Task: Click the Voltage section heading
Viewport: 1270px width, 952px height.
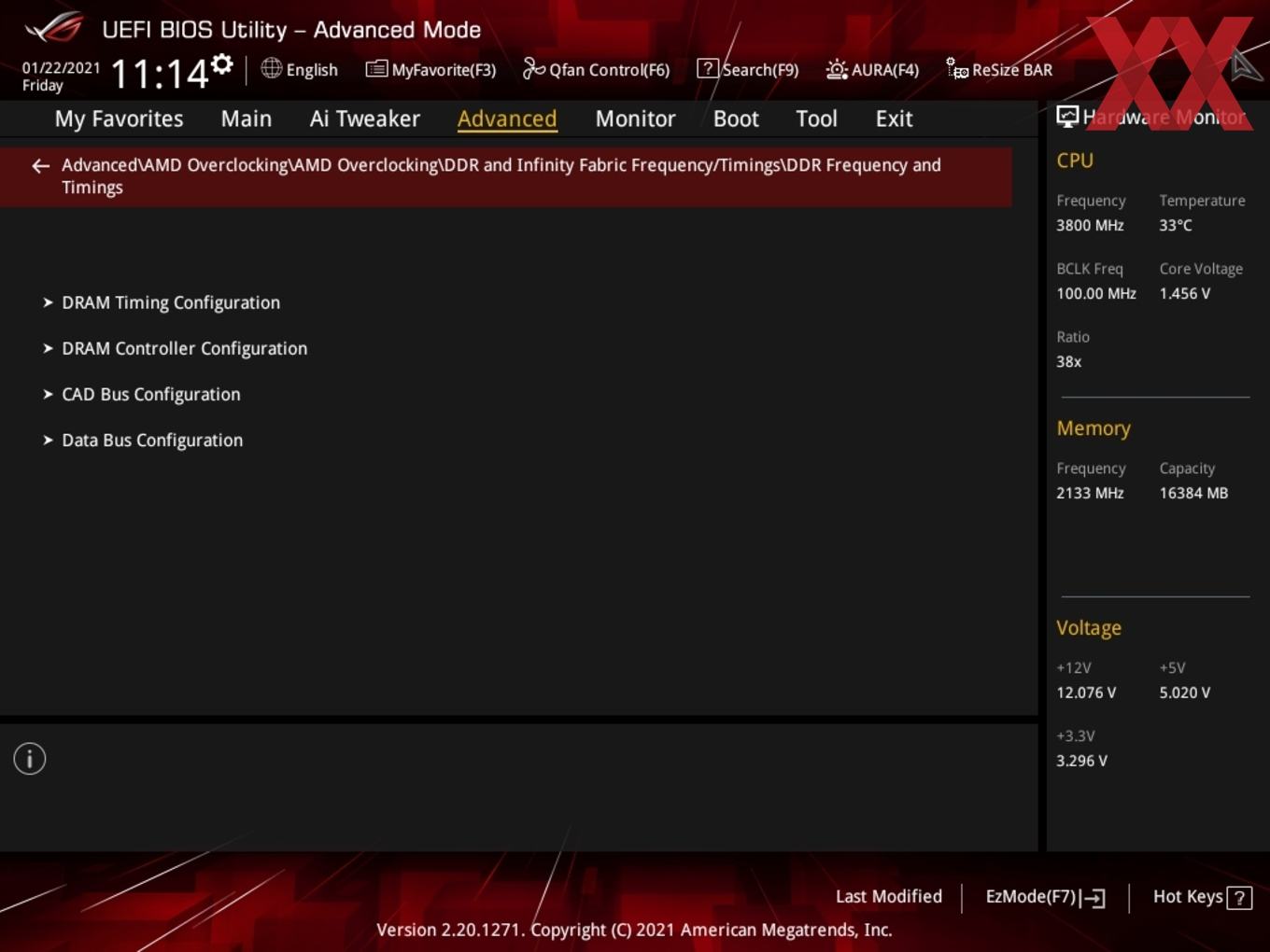Action: point(1089,628)
